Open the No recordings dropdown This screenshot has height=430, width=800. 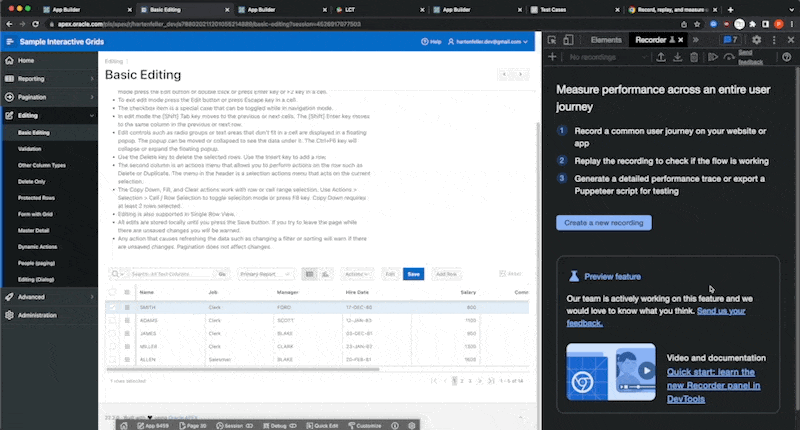(x=605, y=57)
